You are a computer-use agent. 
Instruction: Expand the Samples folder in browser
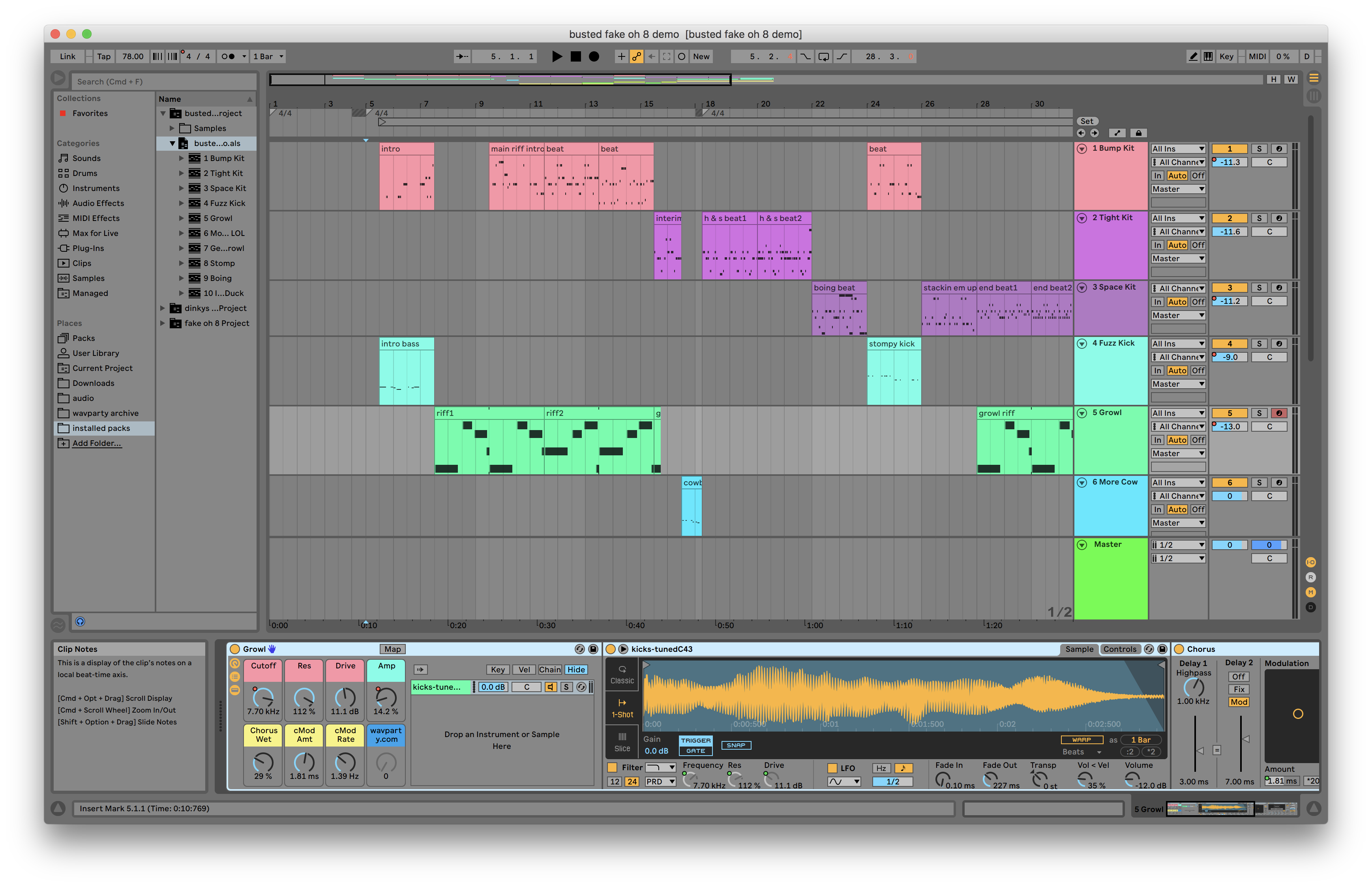tap(172, 128)
